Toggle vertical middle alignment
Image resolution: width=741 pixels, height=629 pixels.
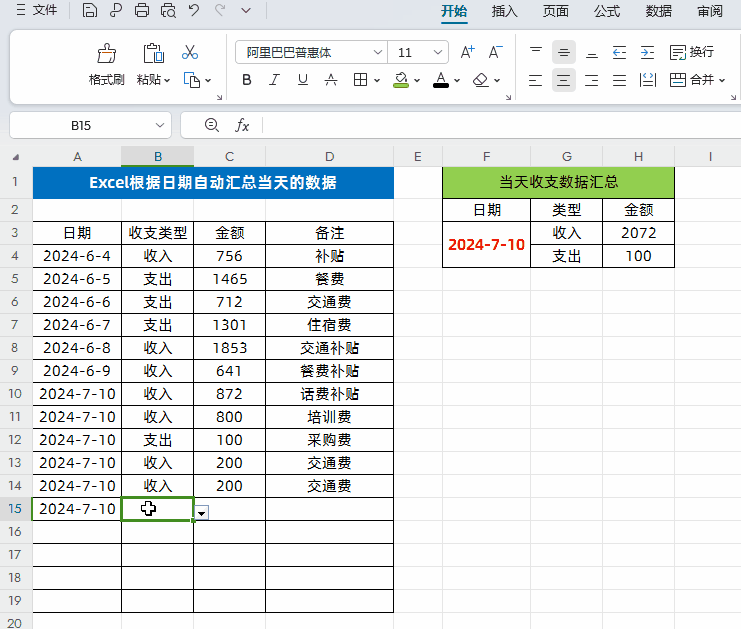[564, 52]
